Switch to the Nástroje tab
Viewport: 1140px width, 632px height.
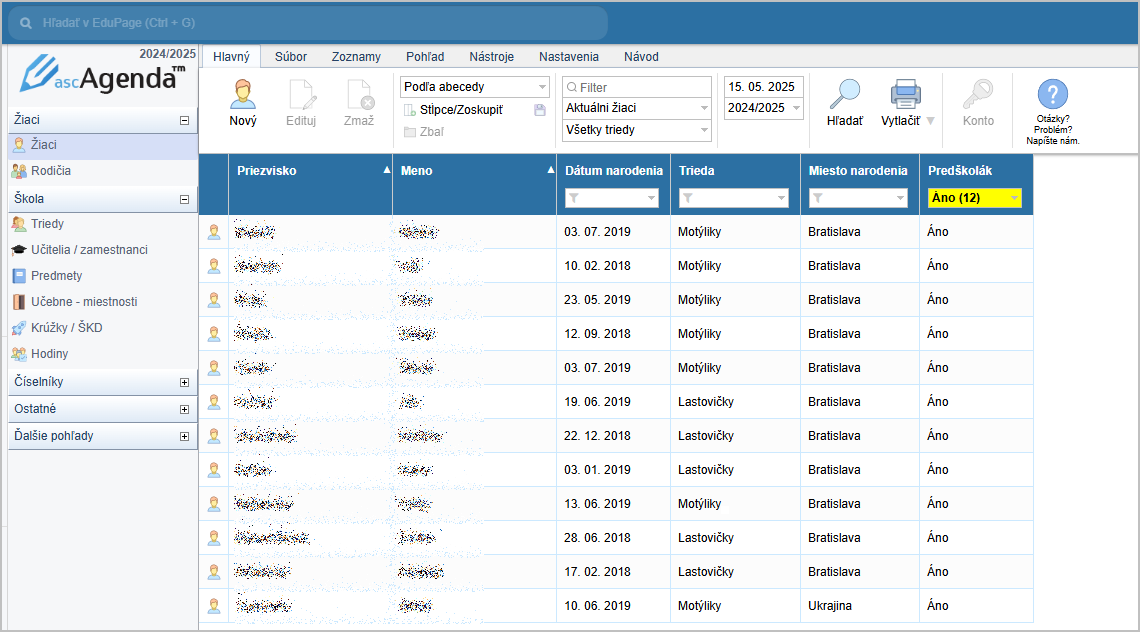point(491,57)
